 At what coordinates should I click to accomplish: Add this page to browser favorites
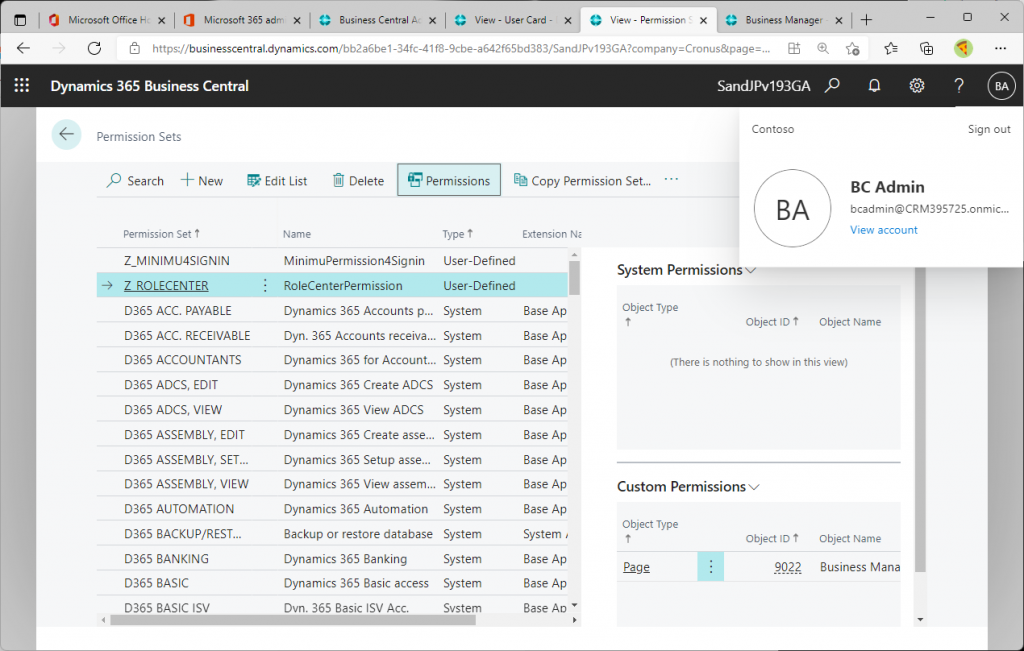pos(852,48)
